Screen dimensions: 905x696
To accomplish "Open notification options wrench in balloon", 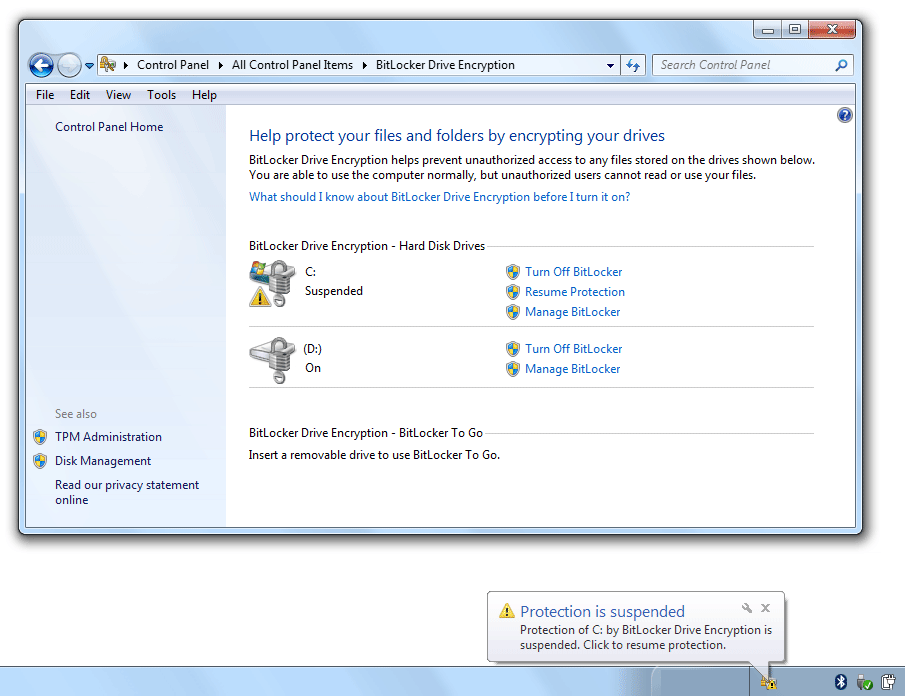I will 747,608.
